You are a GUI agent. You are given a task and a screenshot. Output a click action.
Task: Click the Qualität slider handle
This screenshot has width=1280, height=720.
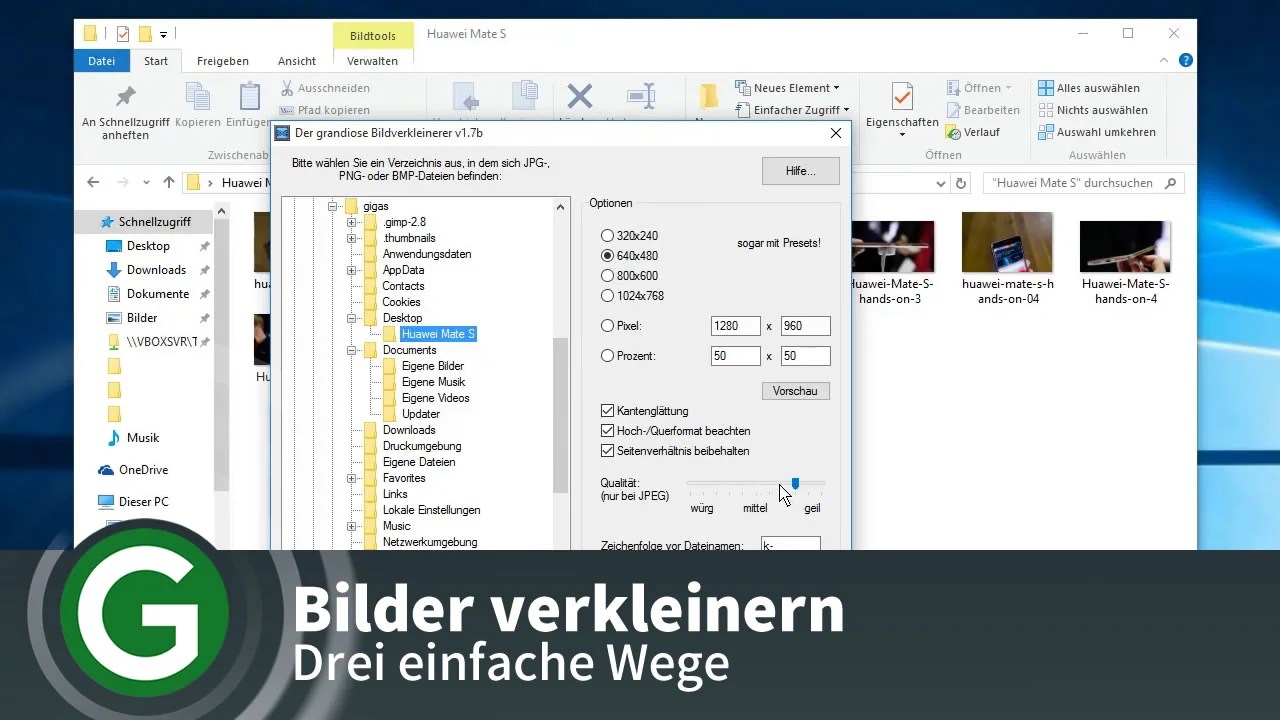(x=795, y=484)
